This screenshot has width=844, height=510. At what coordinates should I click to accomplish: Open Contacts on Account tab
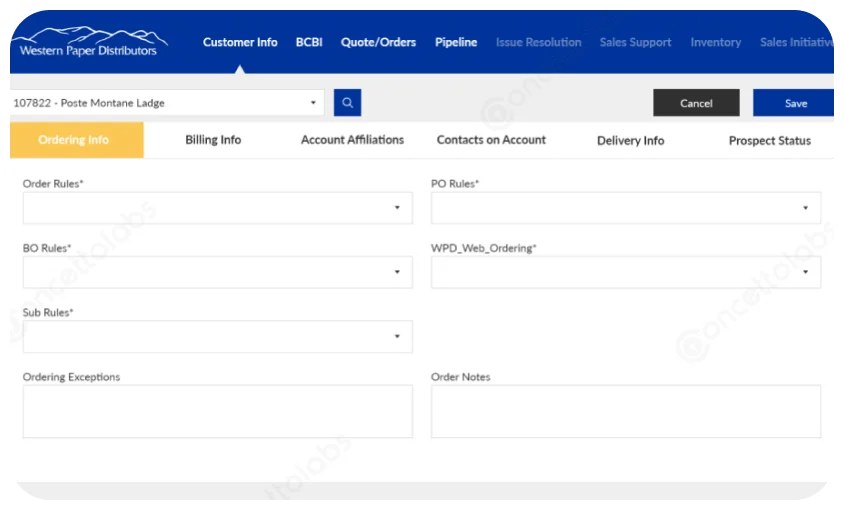pos(491,140)
